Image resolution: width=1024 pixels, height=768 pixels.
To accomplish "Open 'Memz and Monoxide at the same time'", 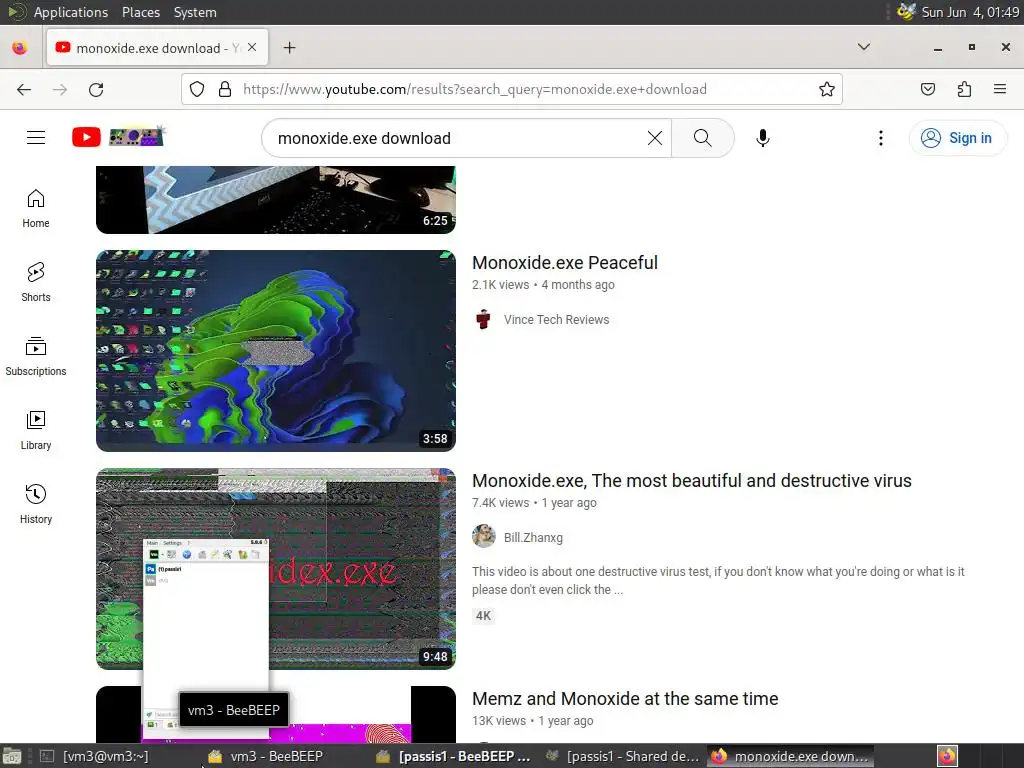I will 625,699.
